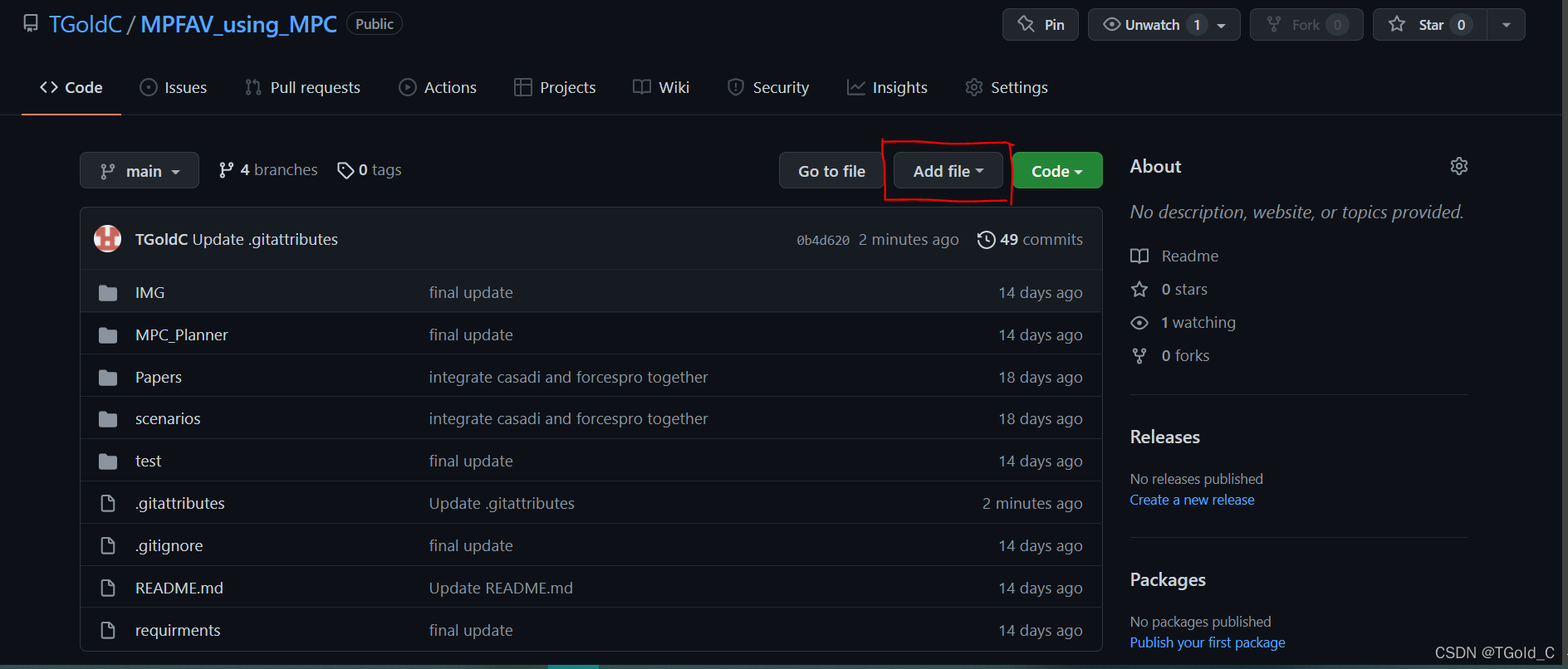Viewport: 1568px width, 669px height.
Task: Open the .gitignore file
Action: click(x=169, y=545)
